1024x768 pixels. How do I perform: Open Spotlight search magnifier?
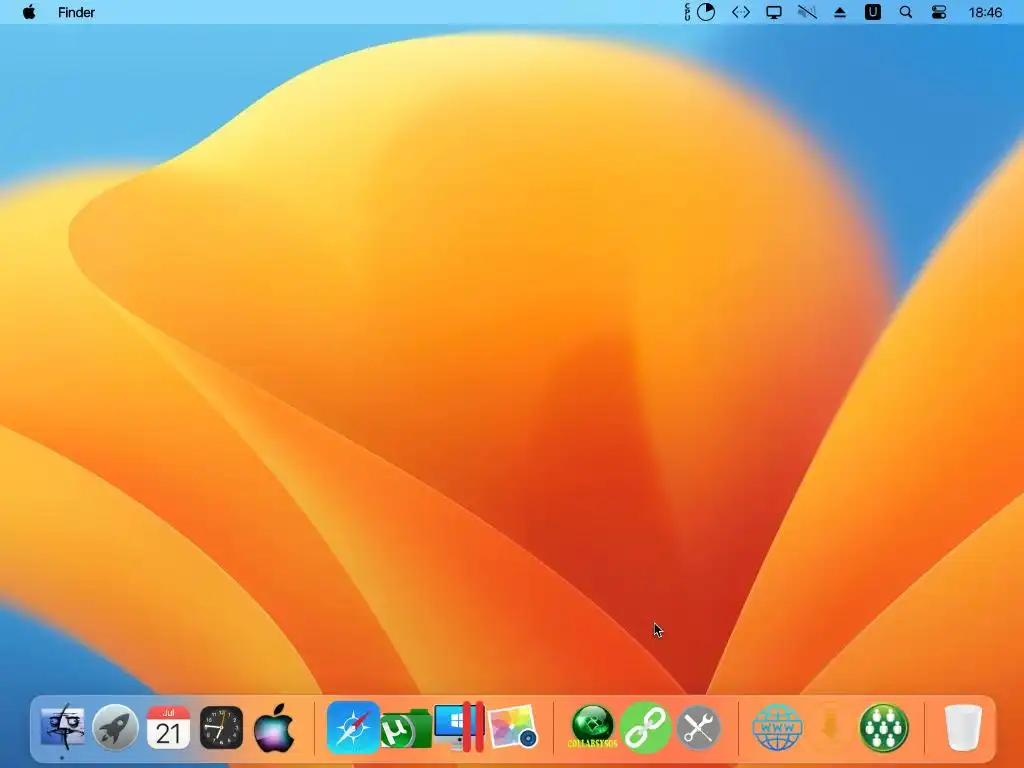(x=906, y=12)
